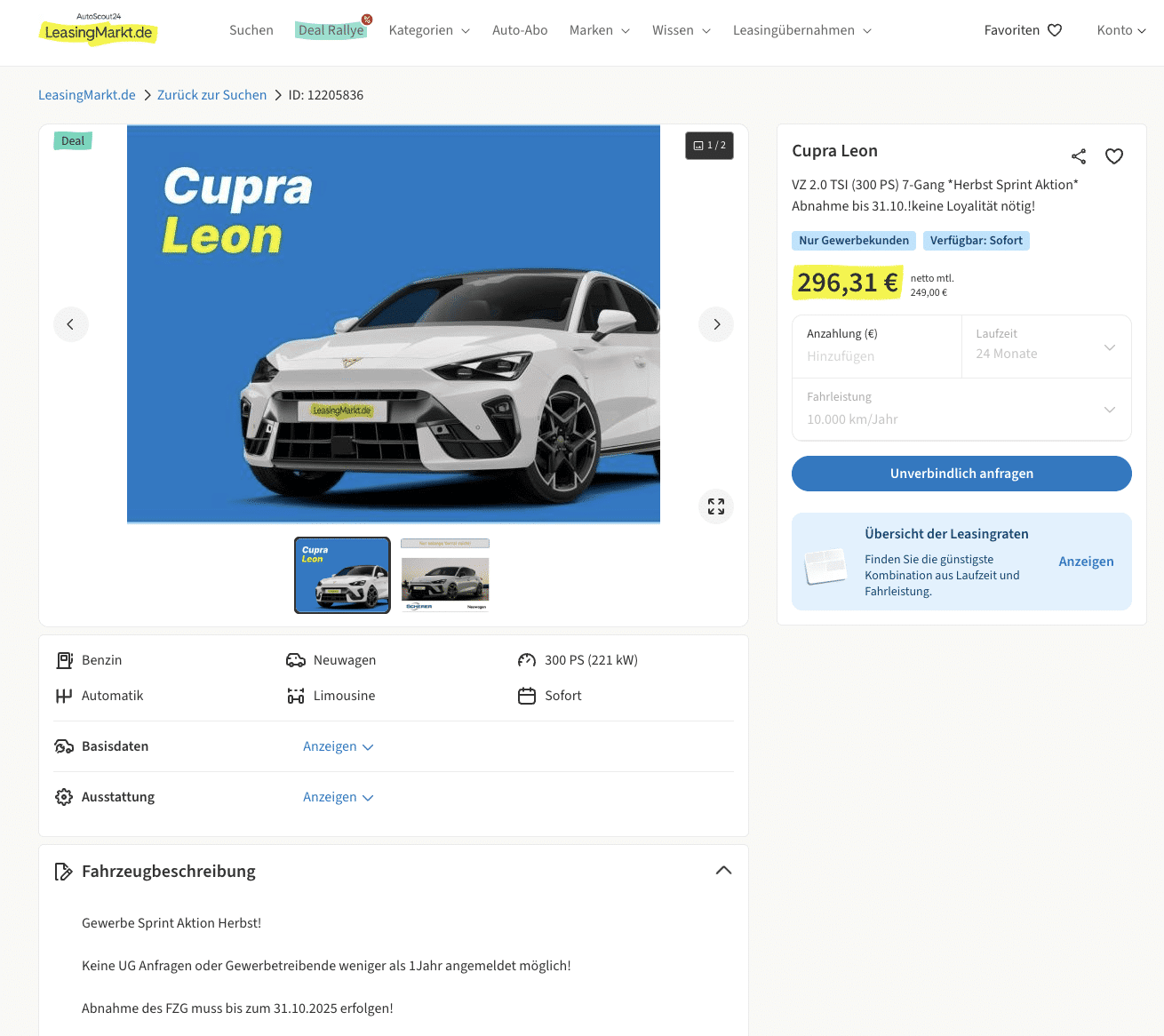This screenshot has width=1164, height=1036.
Task: Click the Neuwagen car icon
Action: [296, 660]
